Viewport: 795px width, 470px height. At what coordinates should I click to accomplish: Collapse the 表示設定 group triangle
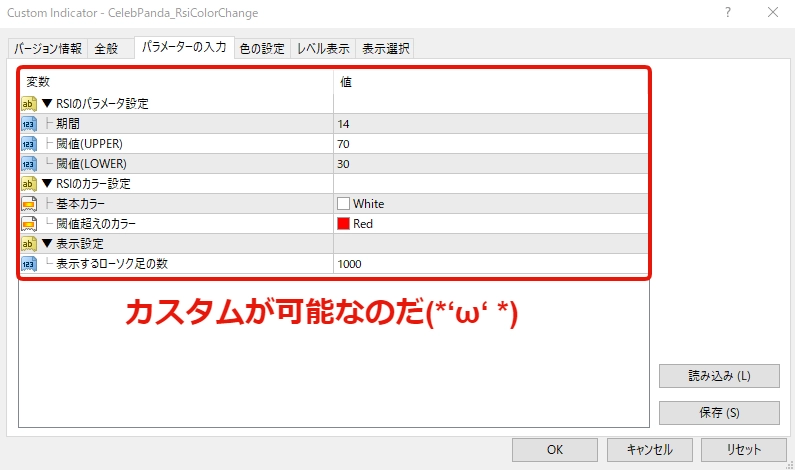click(x=47, y=243)
